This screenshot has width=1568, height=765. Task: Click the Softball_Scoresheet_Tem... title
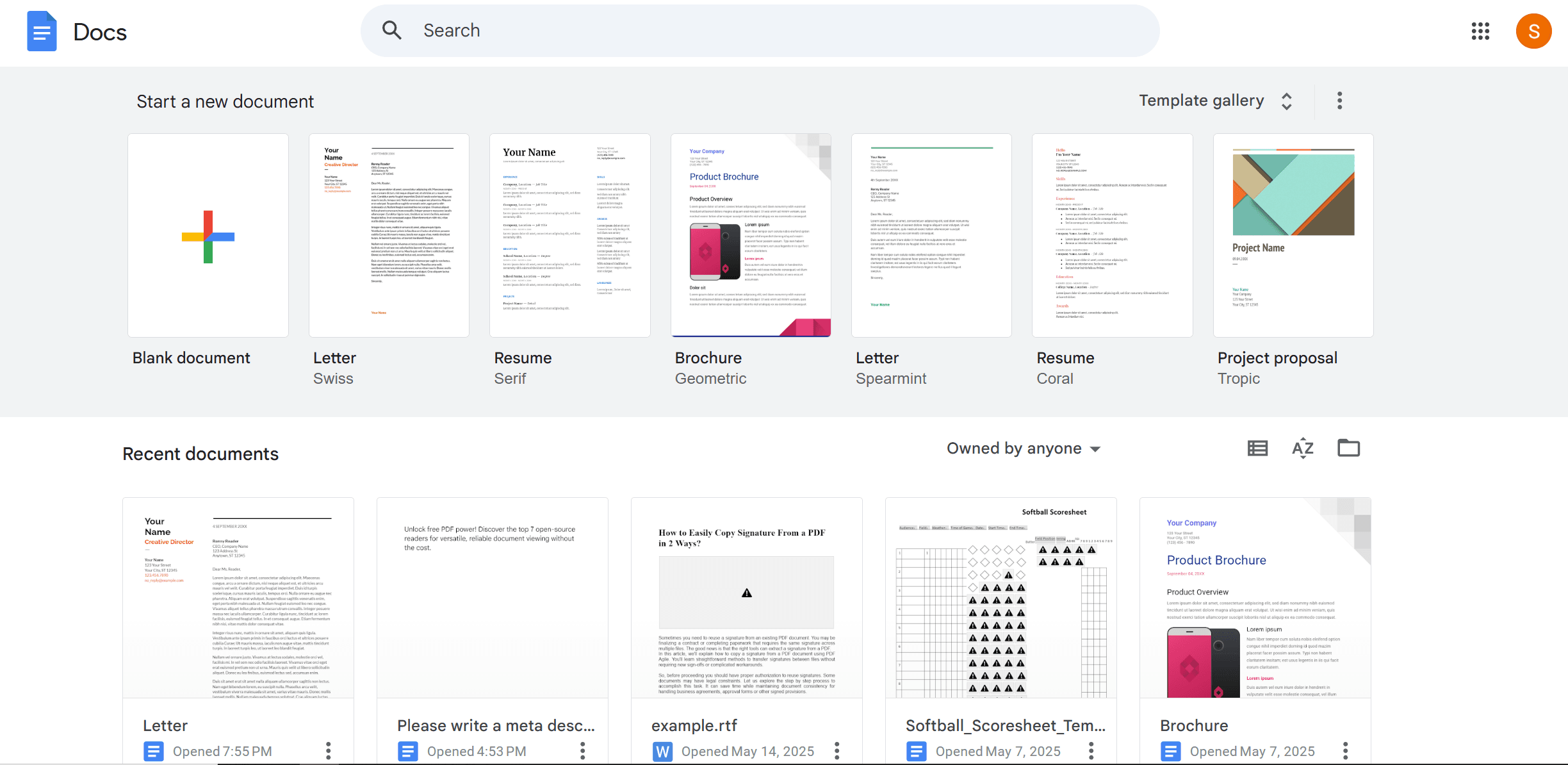[x=1006, y=725]
